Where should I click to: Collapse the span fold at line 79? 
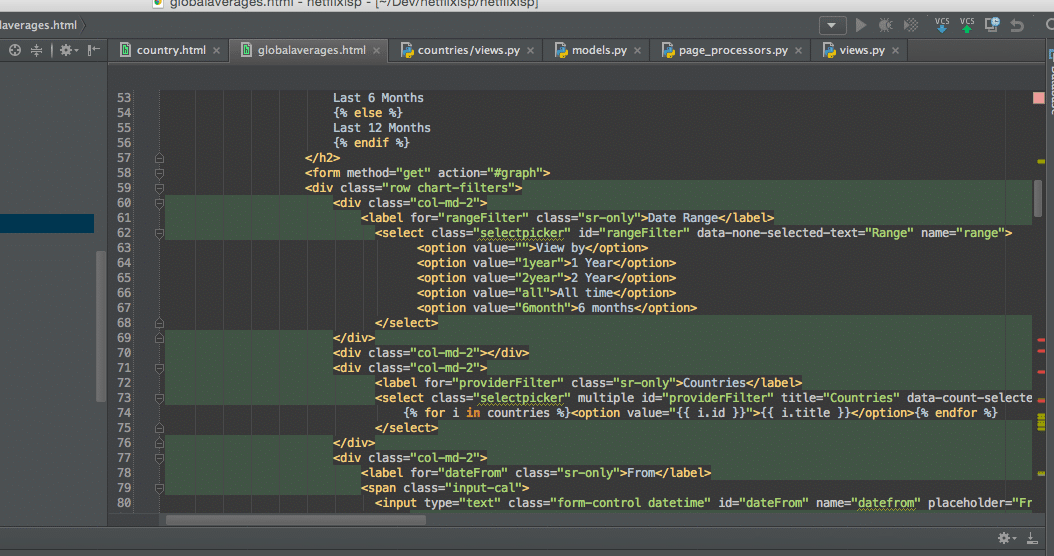tap(159, 488)
